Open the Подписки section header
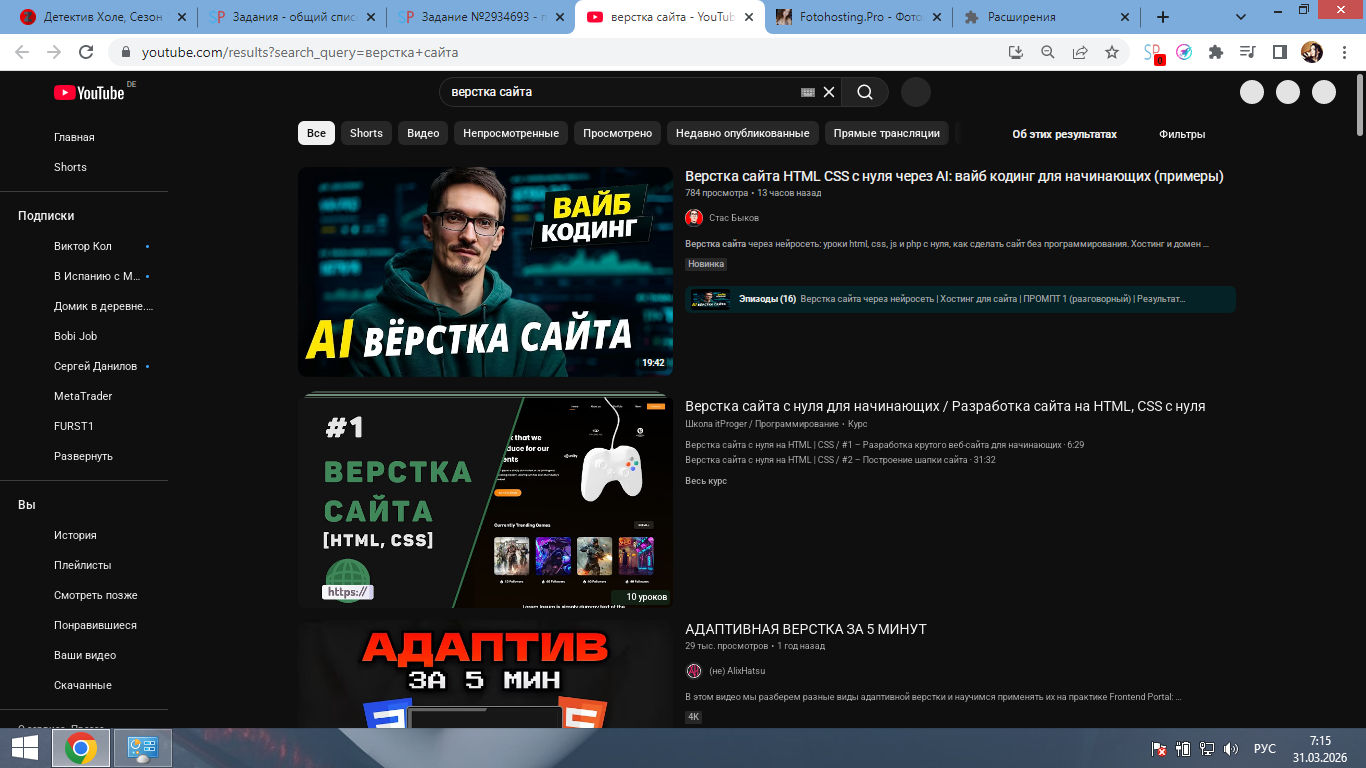The image size is (1366, 768). [x=46, y=216]
